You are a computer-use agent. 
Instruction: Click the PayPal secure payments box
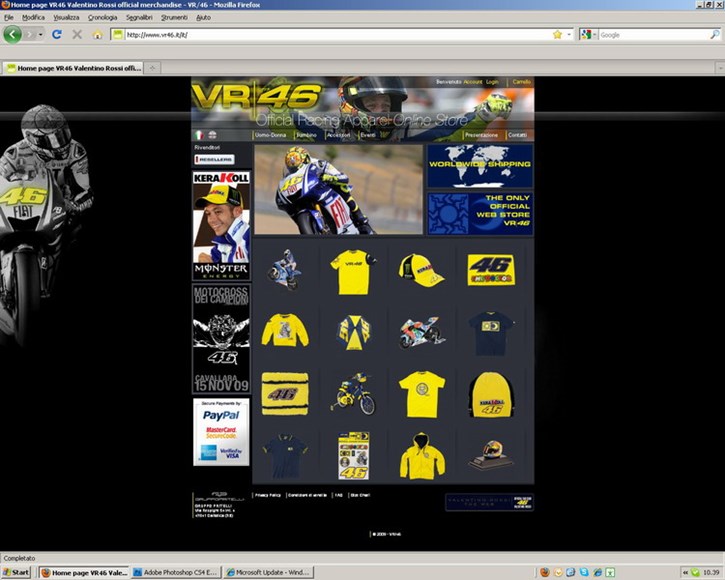pos(221,432)
